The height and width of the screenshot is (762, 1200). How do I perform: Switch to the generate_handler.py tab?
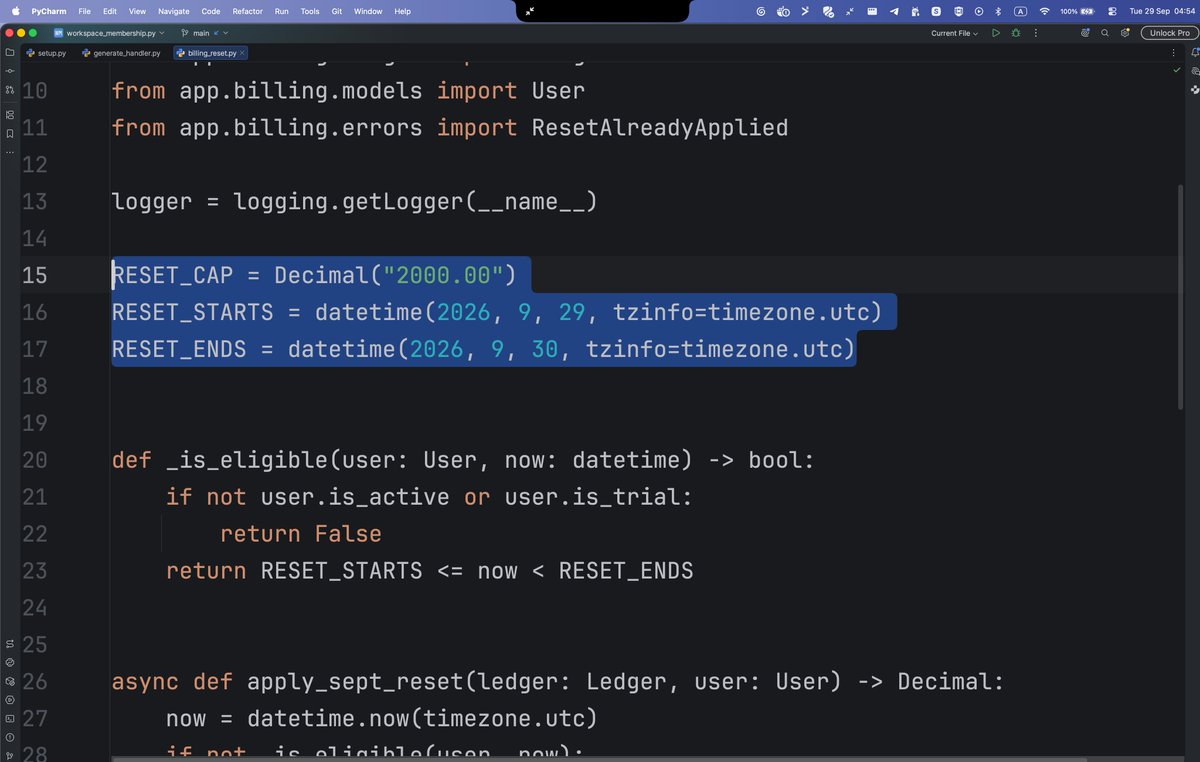(122, 52)
